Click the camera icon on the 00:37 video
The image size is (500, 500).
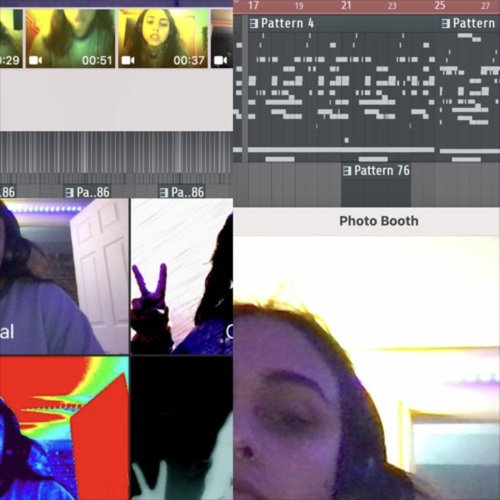(128, 60)
